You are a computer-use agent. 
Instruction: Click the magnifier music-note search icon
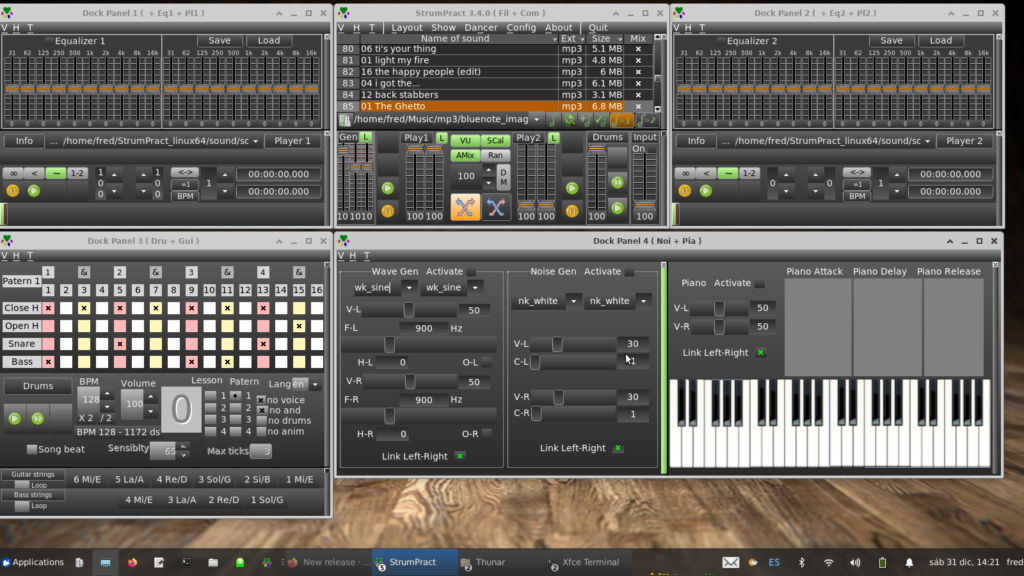569,120
